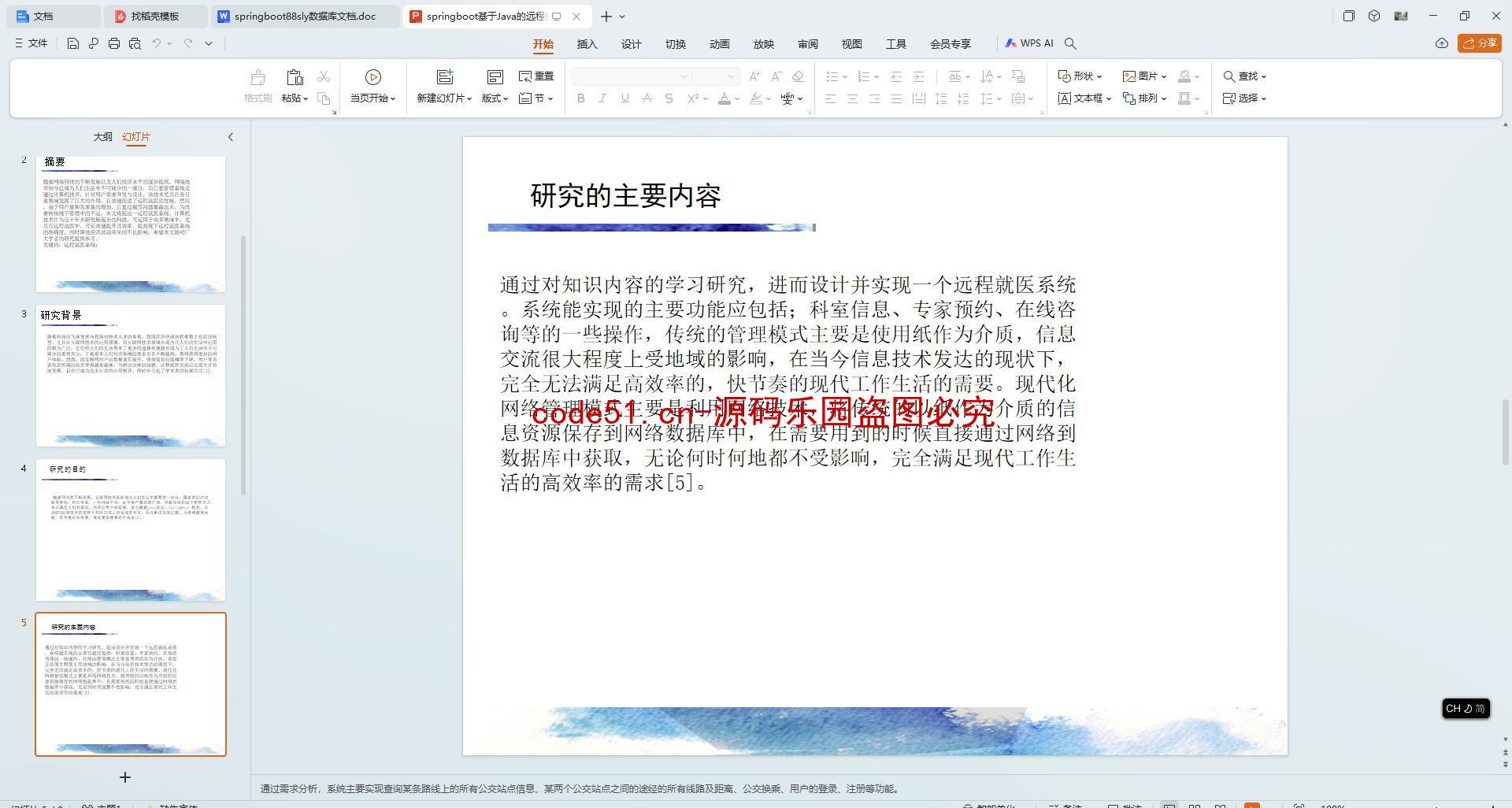Screen dimensions: 1512x808
Task: Click the bulleted list icon
Action: 832,76
